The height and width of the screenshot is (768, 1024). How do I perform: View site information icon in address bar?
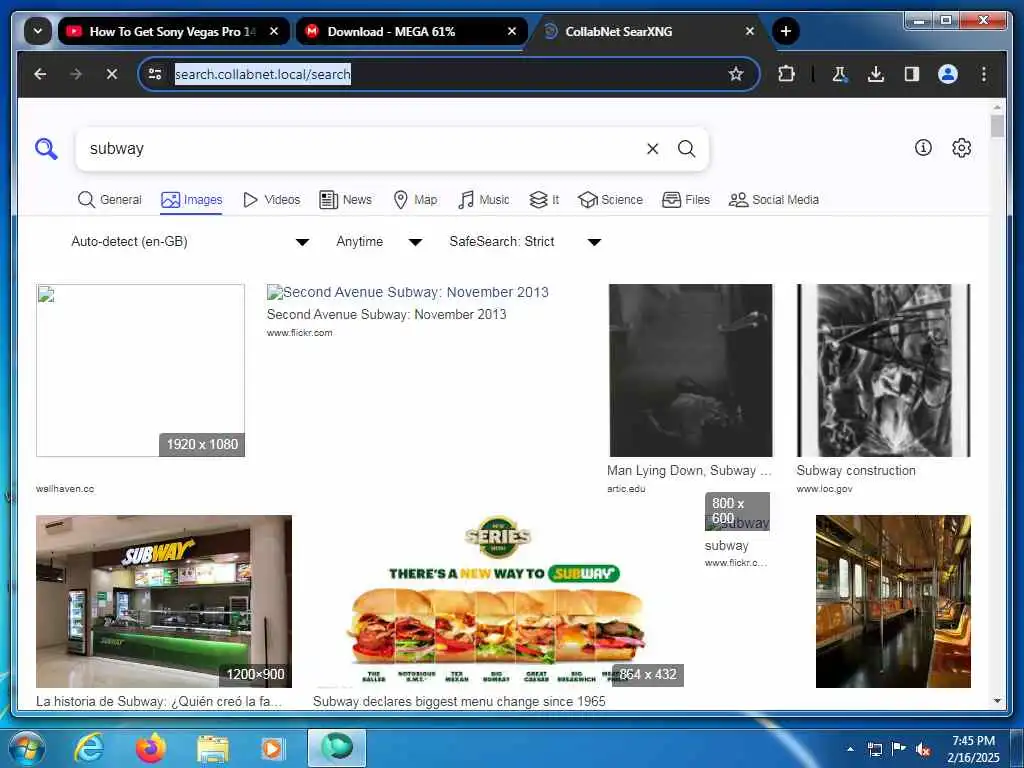click(155, 74)
